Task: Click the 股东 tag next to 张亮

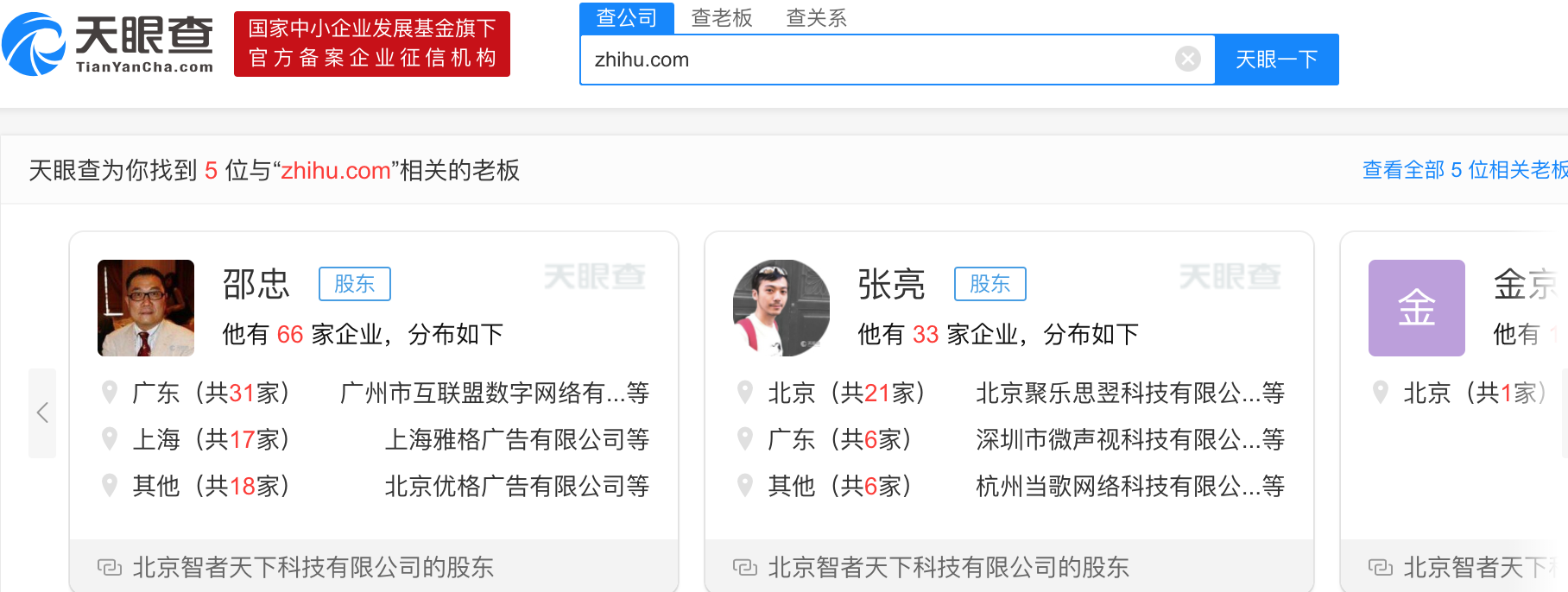Action: pyautogui.click(x=990, y=284)
